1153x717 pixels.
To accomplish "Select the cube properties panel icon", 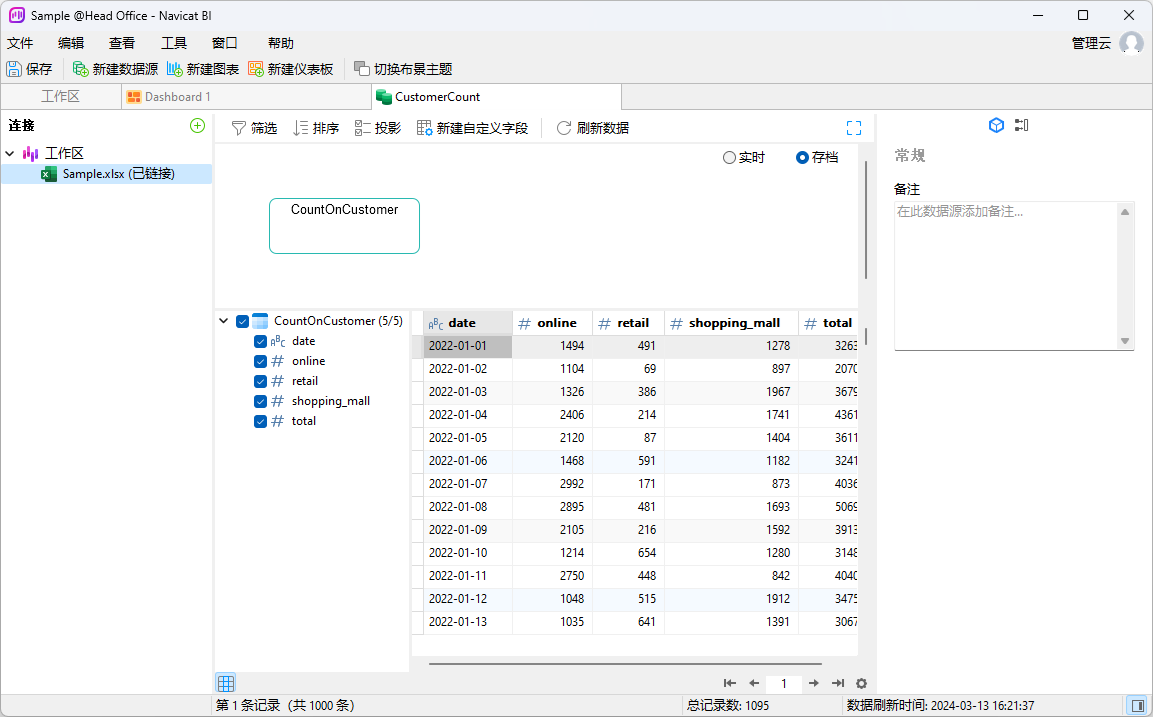I will tap(996, 125).
